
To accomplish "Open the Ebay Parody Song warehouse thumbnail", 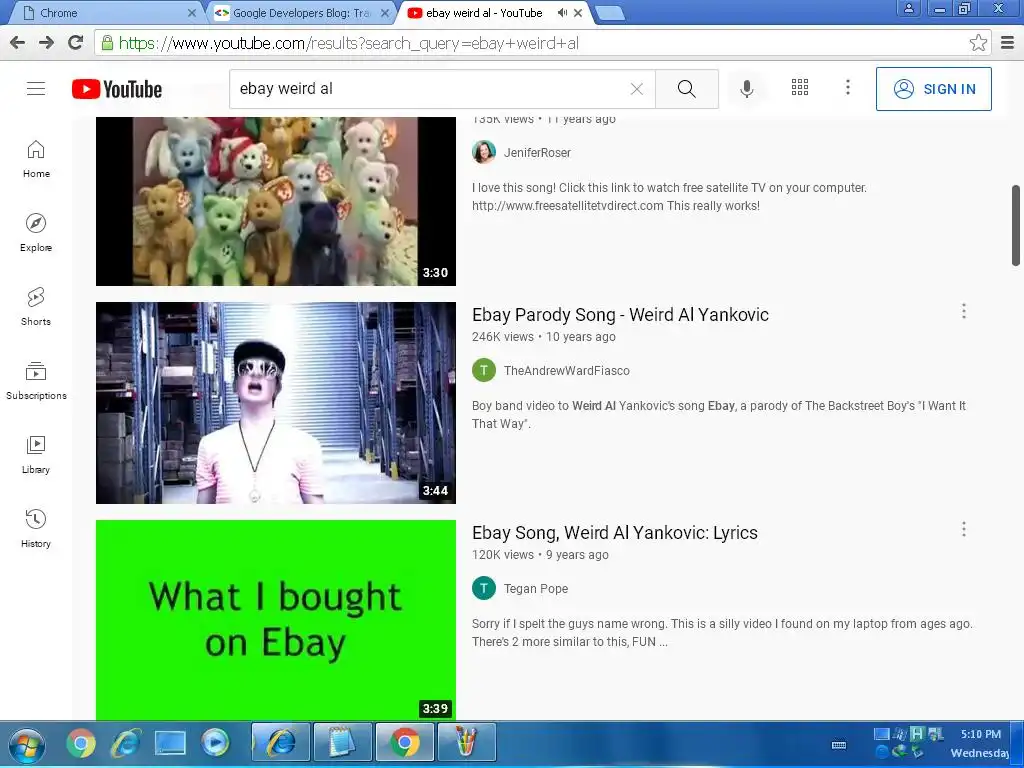I will tap(276, 402).
